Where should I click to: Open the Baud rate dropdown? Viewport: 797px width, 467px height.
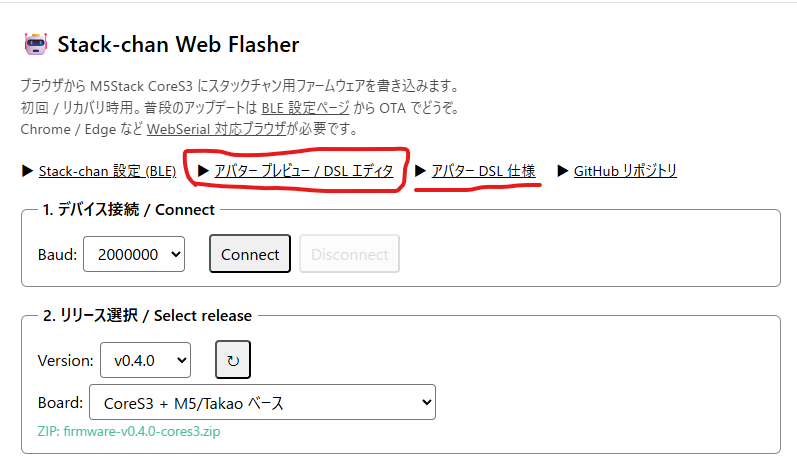point(134,254)
